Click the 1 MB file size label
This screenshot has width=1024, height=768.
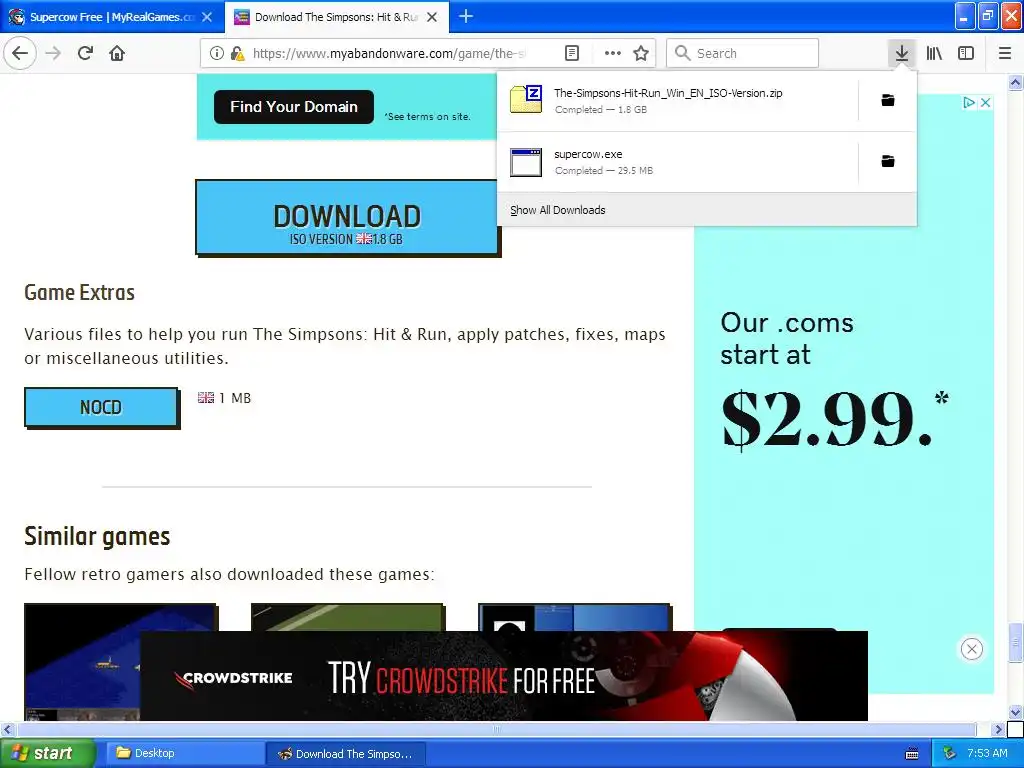pyautogui.click(x=234, y=398)
